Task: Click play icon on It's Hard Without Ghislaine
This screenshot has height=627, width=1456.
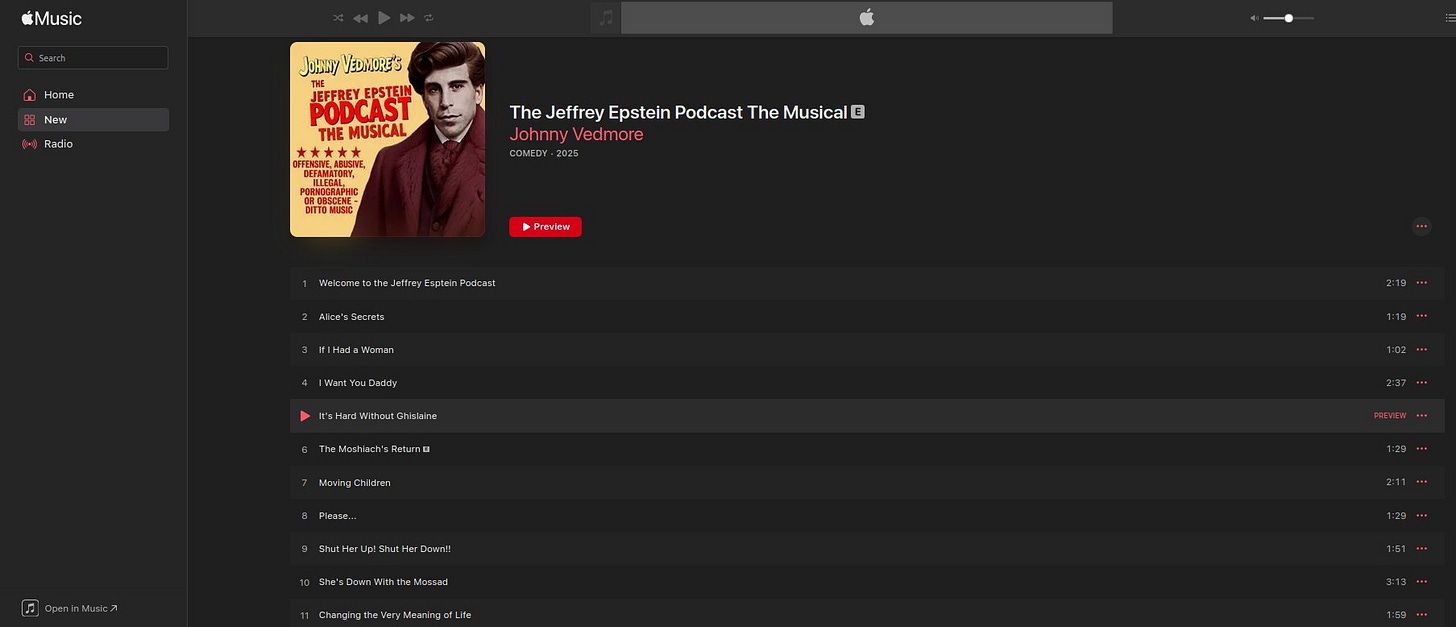Action: coord(305,416)
